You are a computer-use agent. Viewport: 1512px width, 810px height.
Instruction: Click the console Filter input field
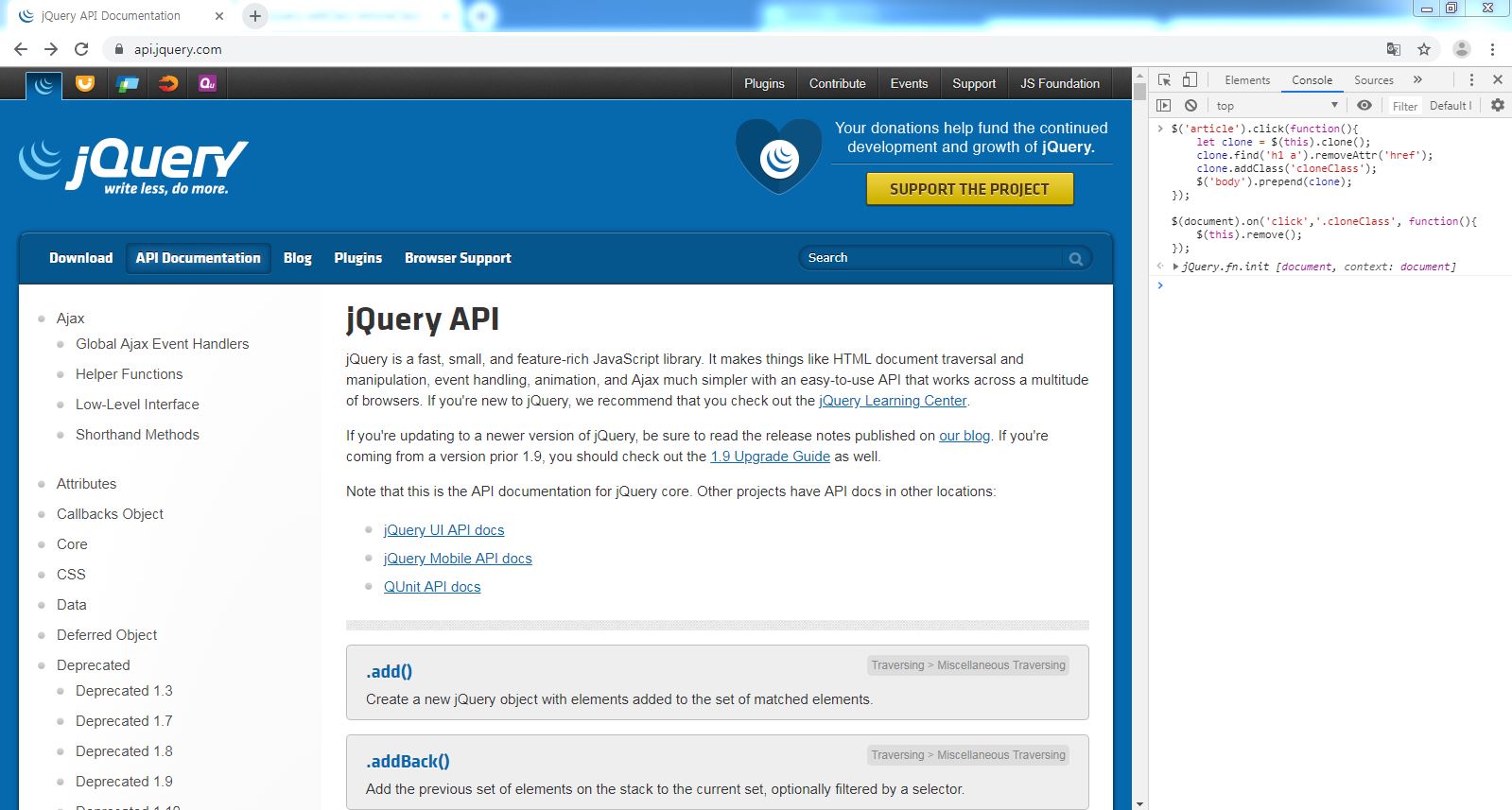(1404, 106)
